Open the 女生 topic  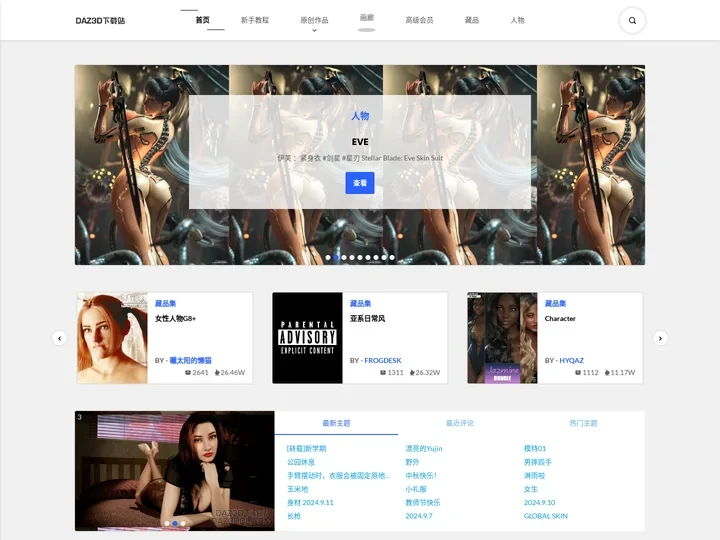click(x=531, y=489)
